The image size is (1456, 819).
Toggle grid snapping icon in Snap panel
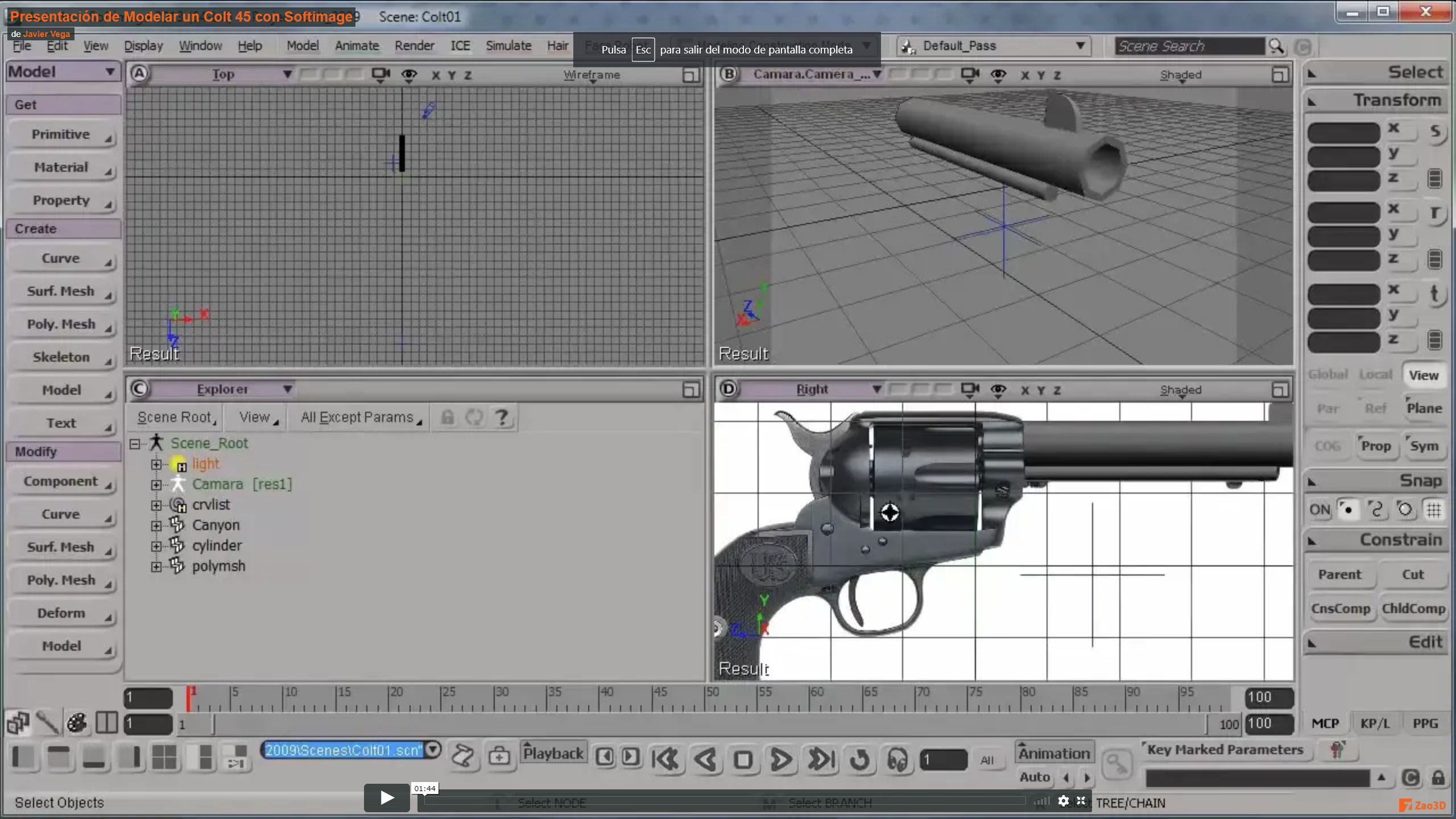click(1434, 510)
